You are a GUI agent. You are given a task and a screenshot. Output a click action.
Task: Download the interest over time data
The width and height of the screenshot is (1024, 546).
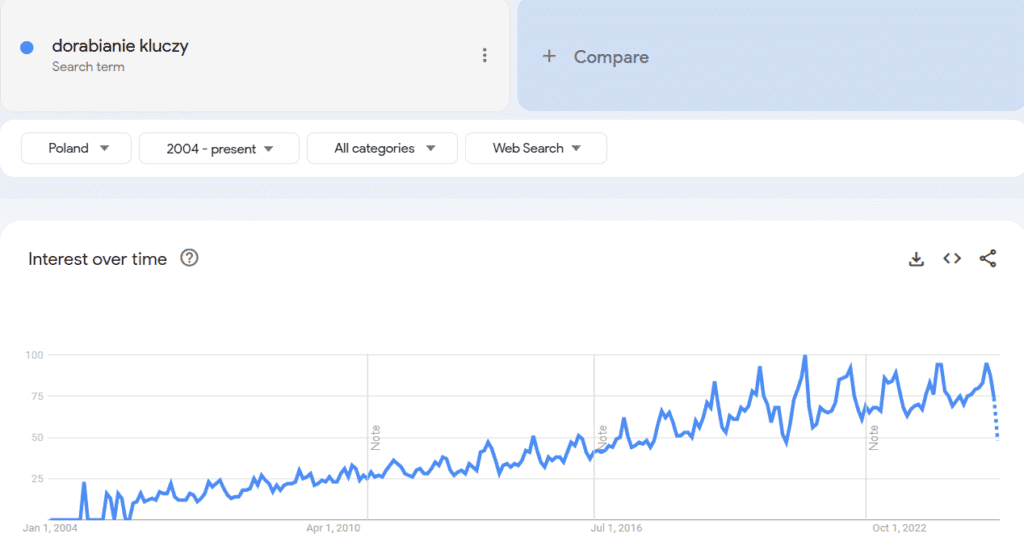click(915, 259)
